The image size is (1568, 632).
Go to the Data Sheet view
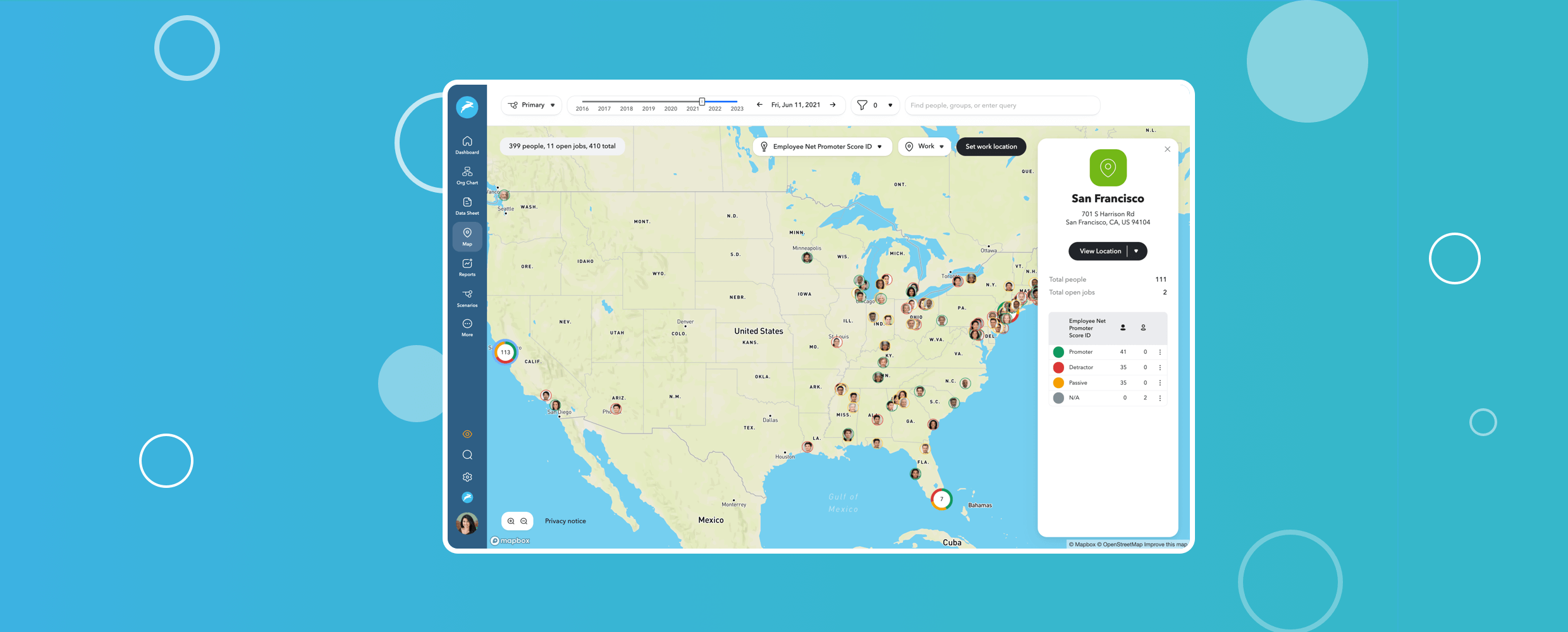tap(467, 206)
